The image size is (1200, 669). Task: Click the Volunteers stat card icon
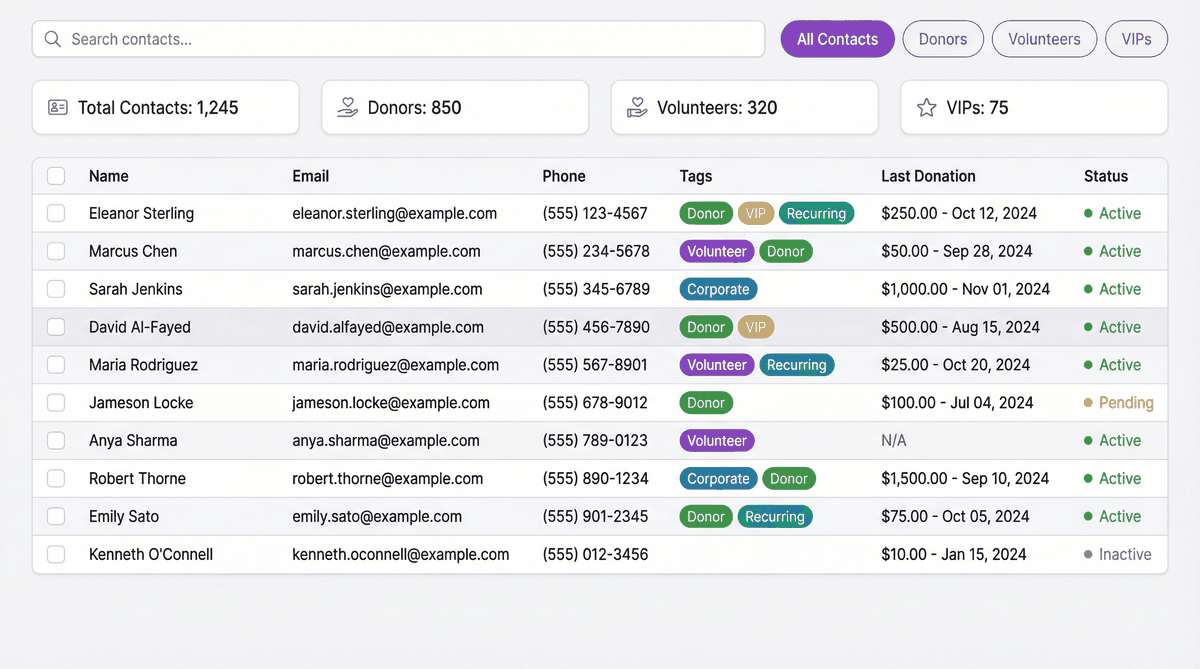tap(637, 106)
